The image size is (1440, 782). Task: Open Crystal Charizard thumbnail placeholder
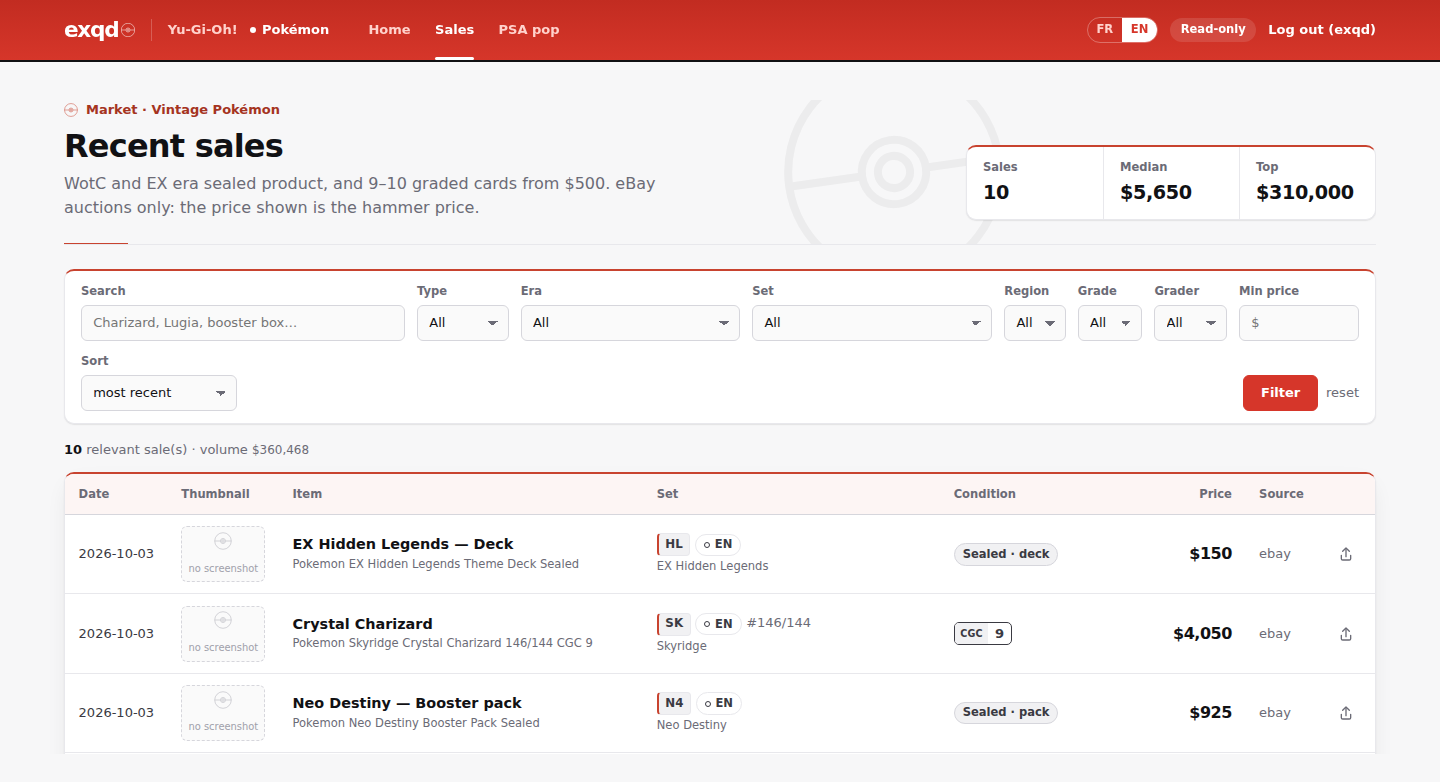[x=223, y=634]
